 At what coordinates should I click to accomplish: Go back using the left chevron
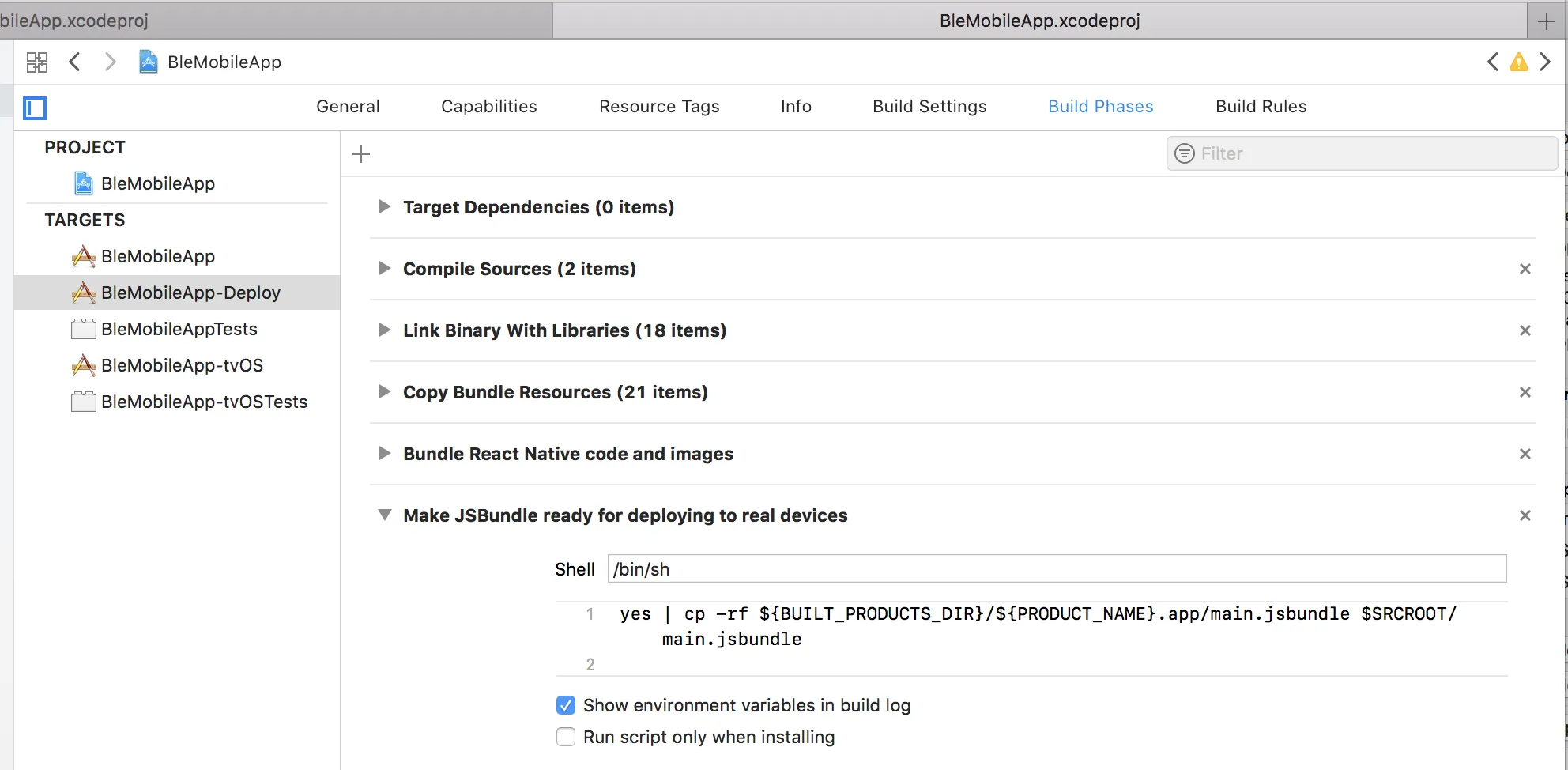pos(75,62)
